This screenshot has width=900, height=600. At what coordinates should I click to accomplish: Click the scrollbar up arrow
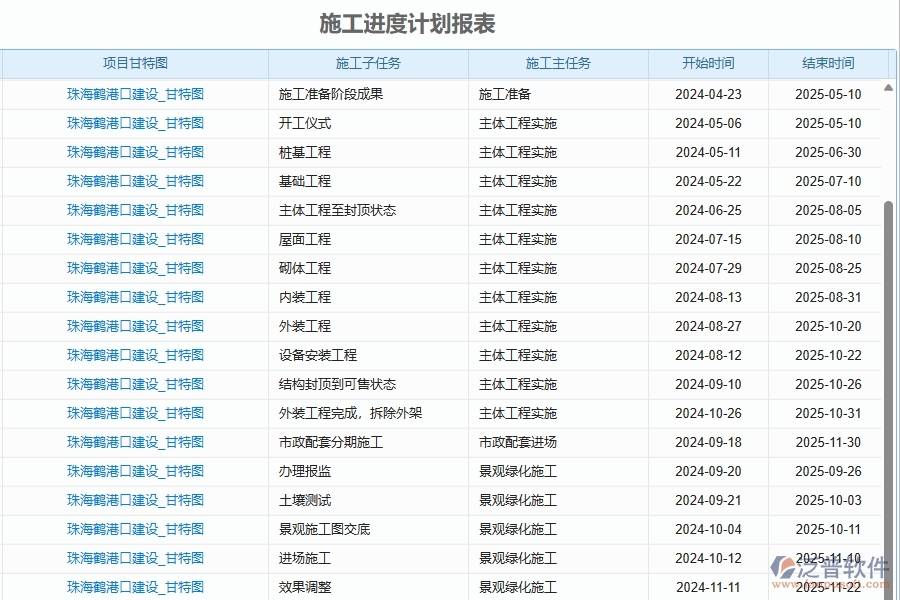click(886, 86)
